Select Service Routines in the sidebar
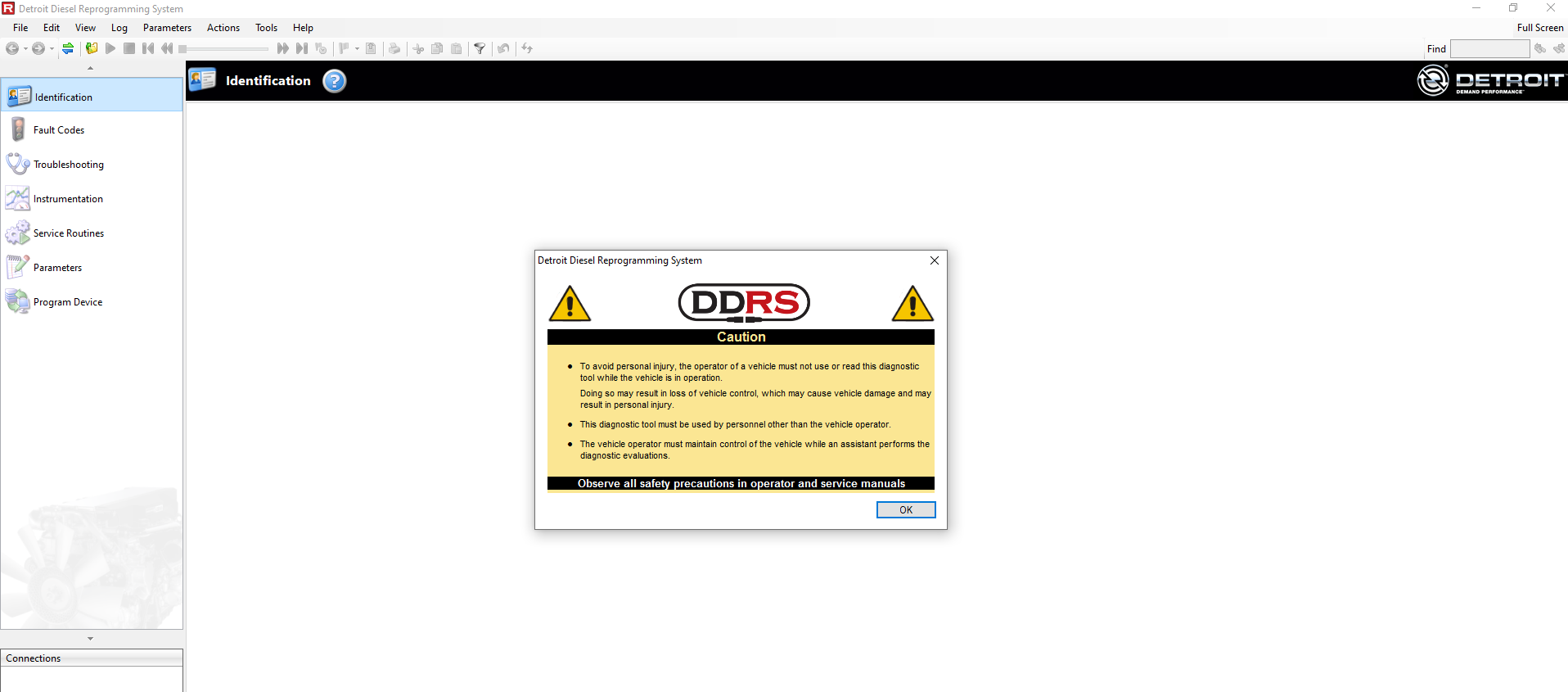Viewport: 1568px width, 692px height. click(69, 233)
